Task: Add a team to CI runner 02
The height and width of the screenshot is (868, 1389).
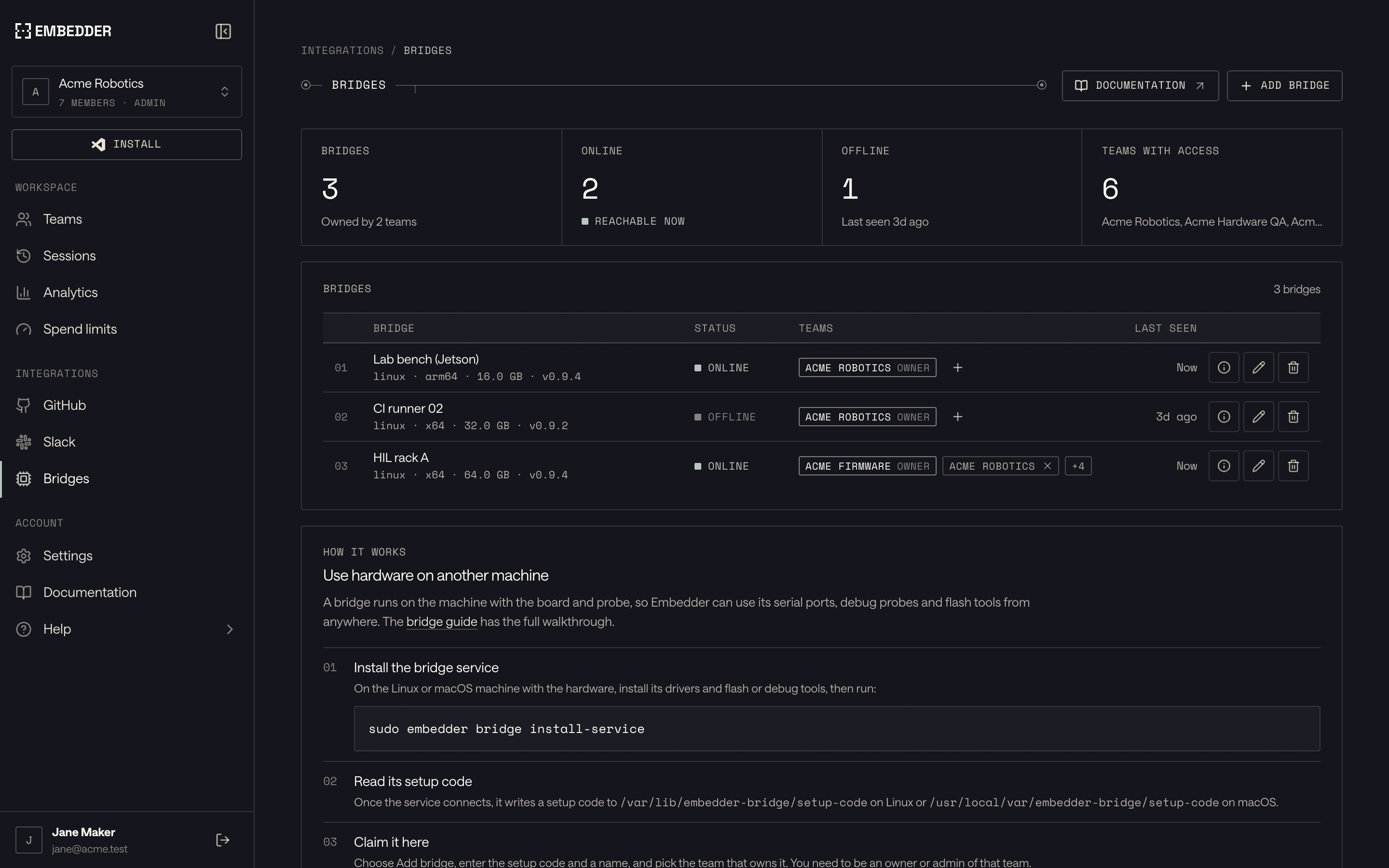Action: pyautogui.click(x=957, y=417)
